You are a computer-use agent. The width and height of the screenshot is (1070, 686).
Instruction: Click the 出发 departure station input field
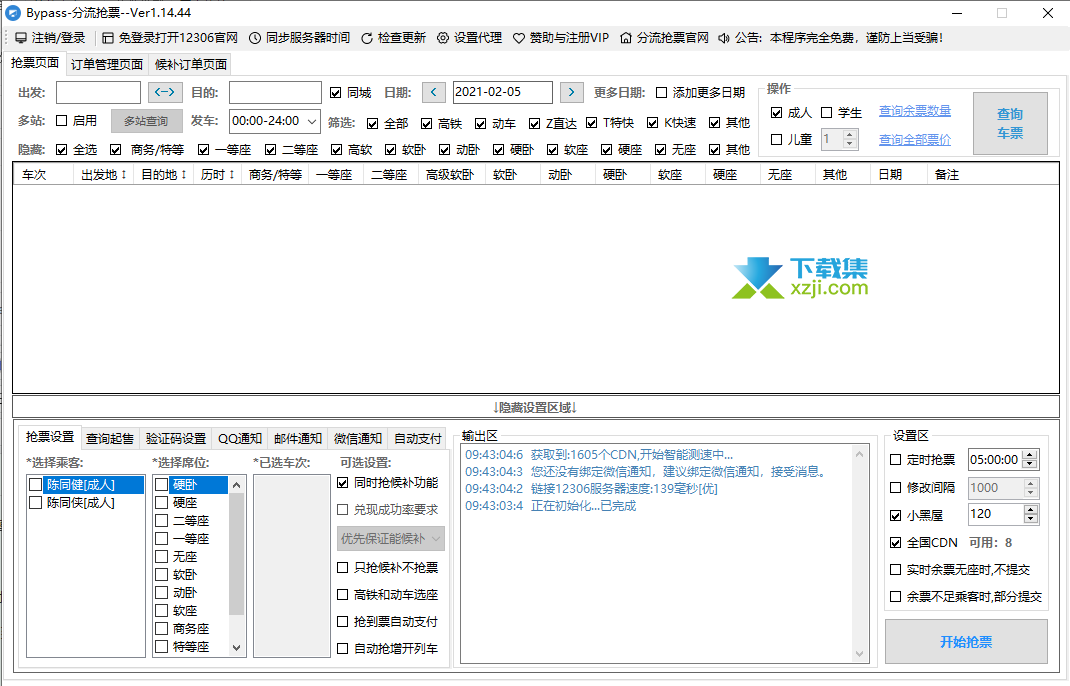pos(98,92)
